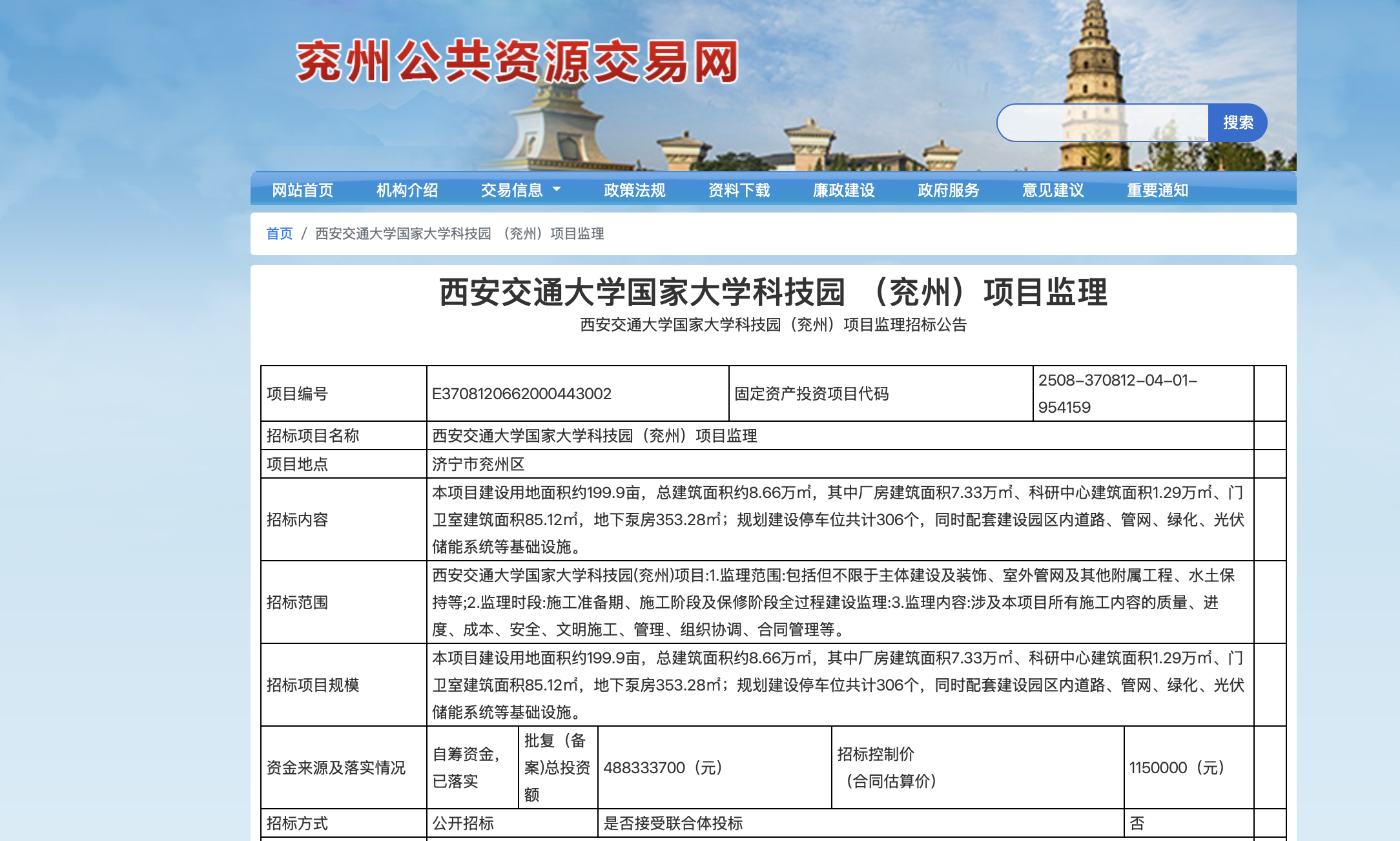Click the 招标公告 subtitle text

(x=773, y=325)
